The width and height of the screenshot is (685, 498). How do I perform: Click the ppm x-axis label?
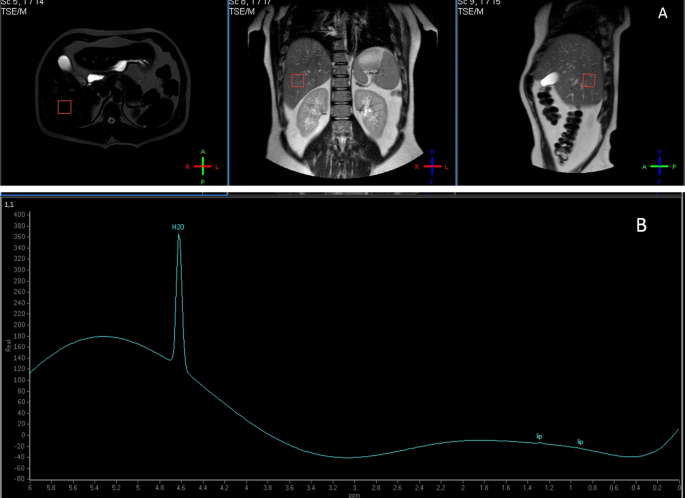coord(354,494)
